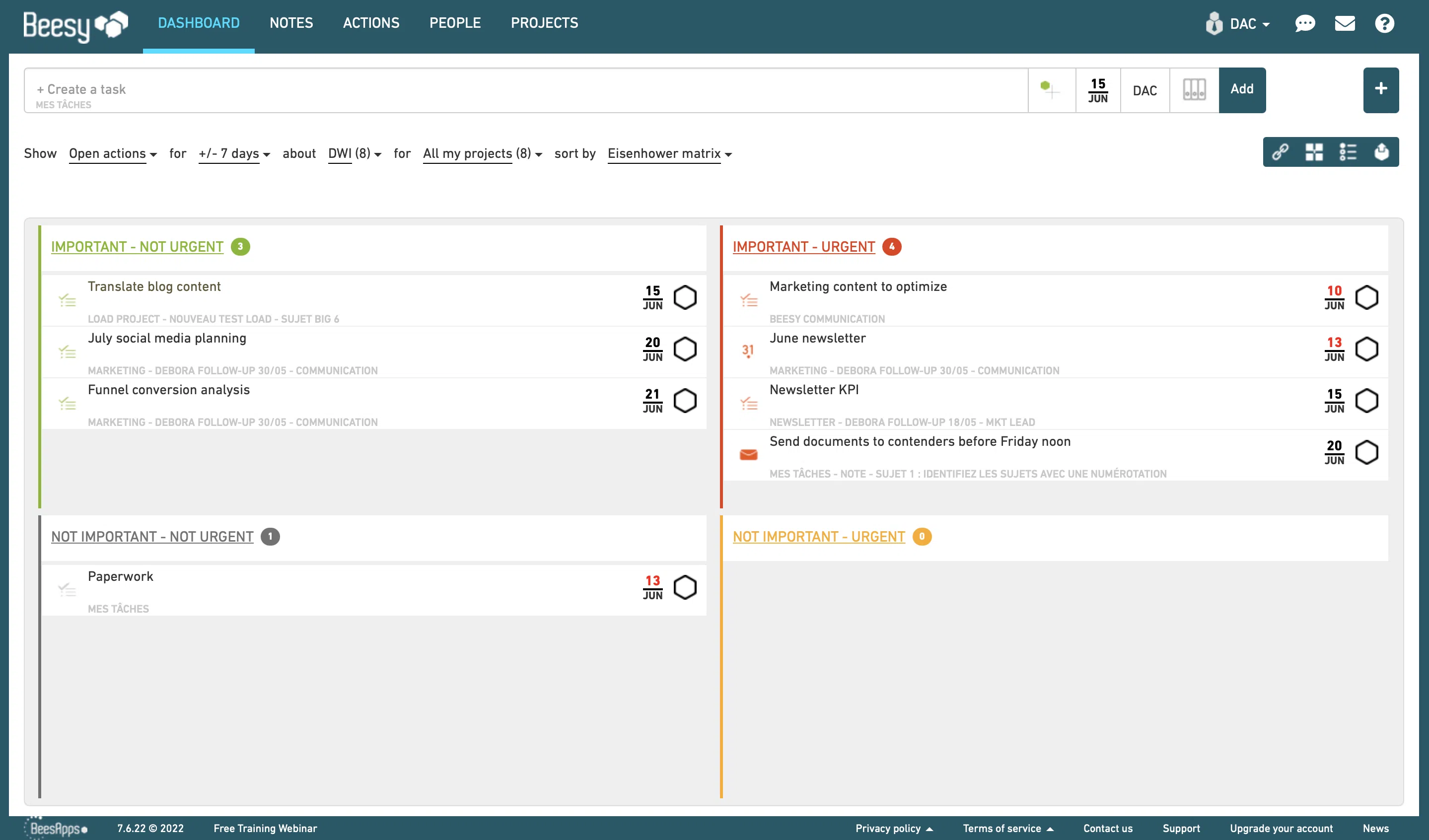1429x840 pixels.
Task: Click the project binder icon in task bar
Action: tap(1194, 90)
